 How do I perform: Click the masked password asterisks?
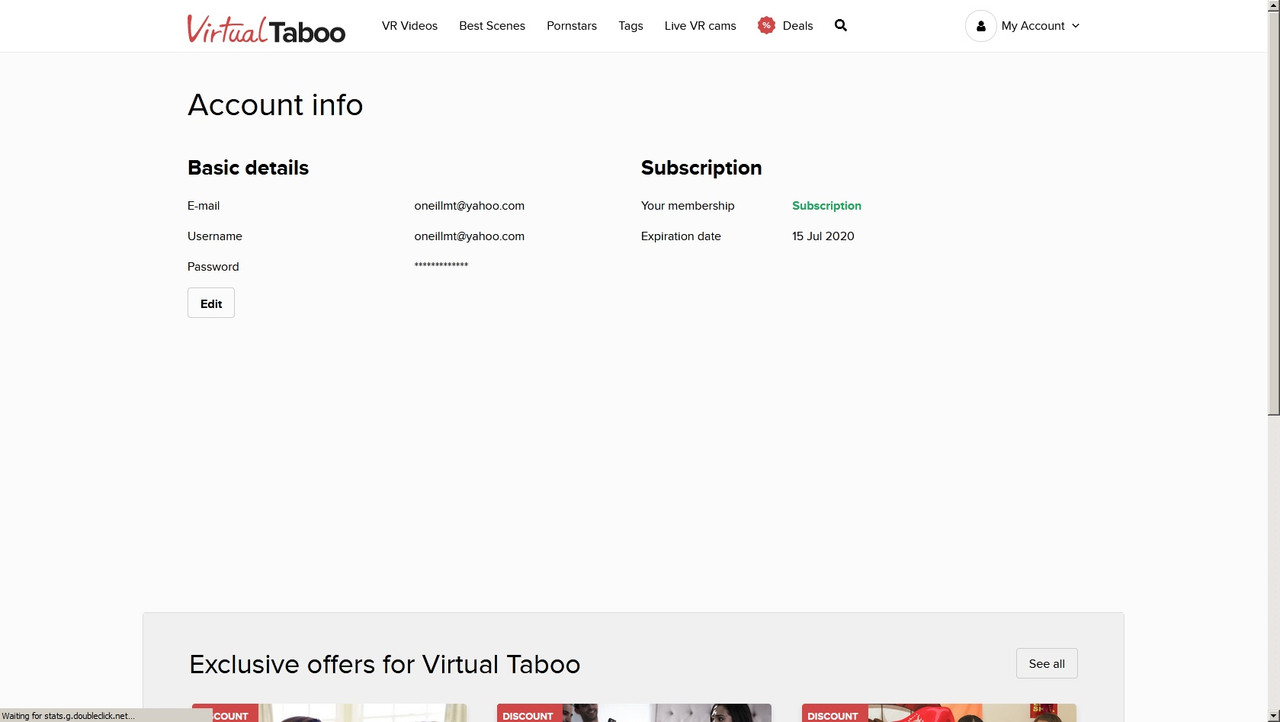pos(441,265)
